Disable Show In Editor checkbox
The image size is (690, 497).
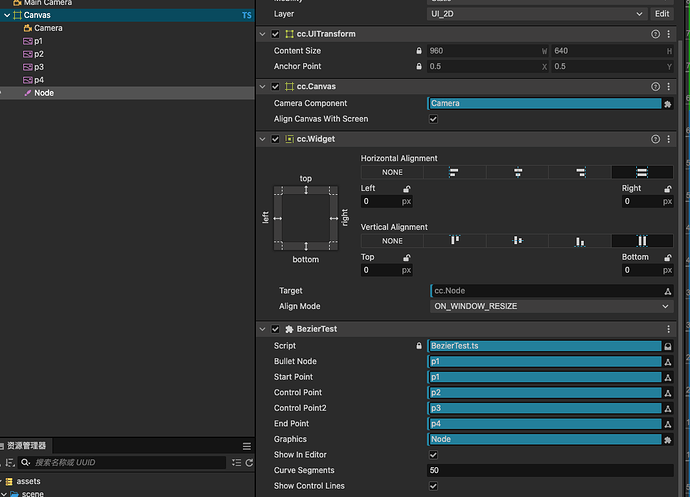[433, 455]
